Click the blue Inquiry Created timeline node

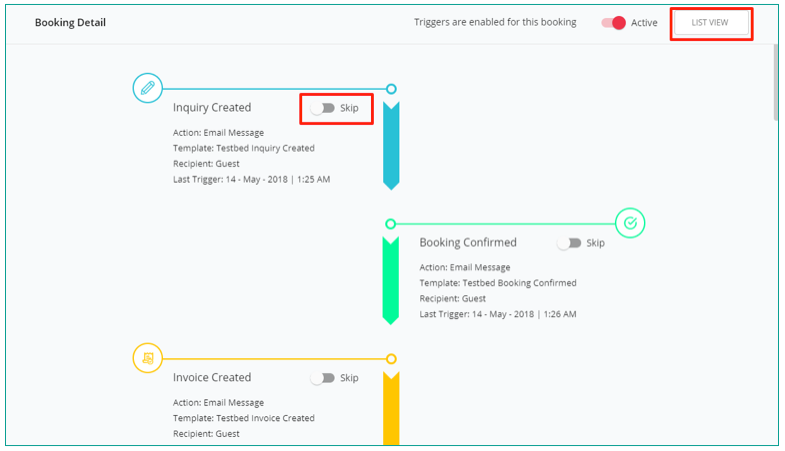pos(391,89)
